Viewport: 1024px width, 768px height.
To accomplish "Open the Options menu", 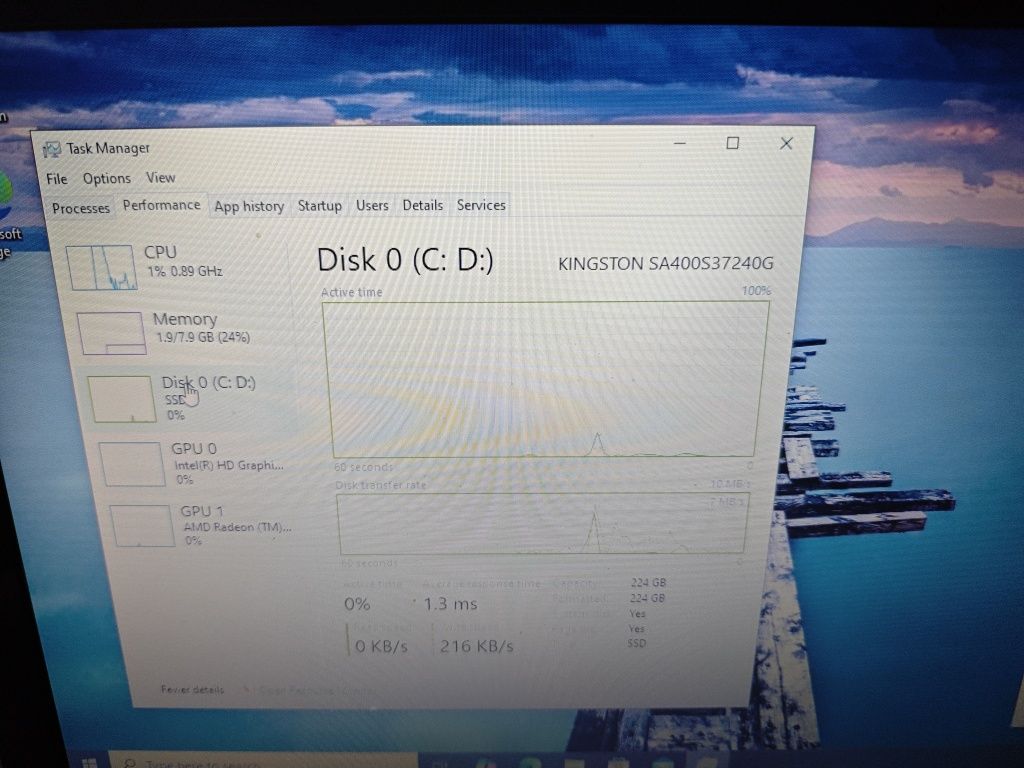I will (x=106, y=178).
